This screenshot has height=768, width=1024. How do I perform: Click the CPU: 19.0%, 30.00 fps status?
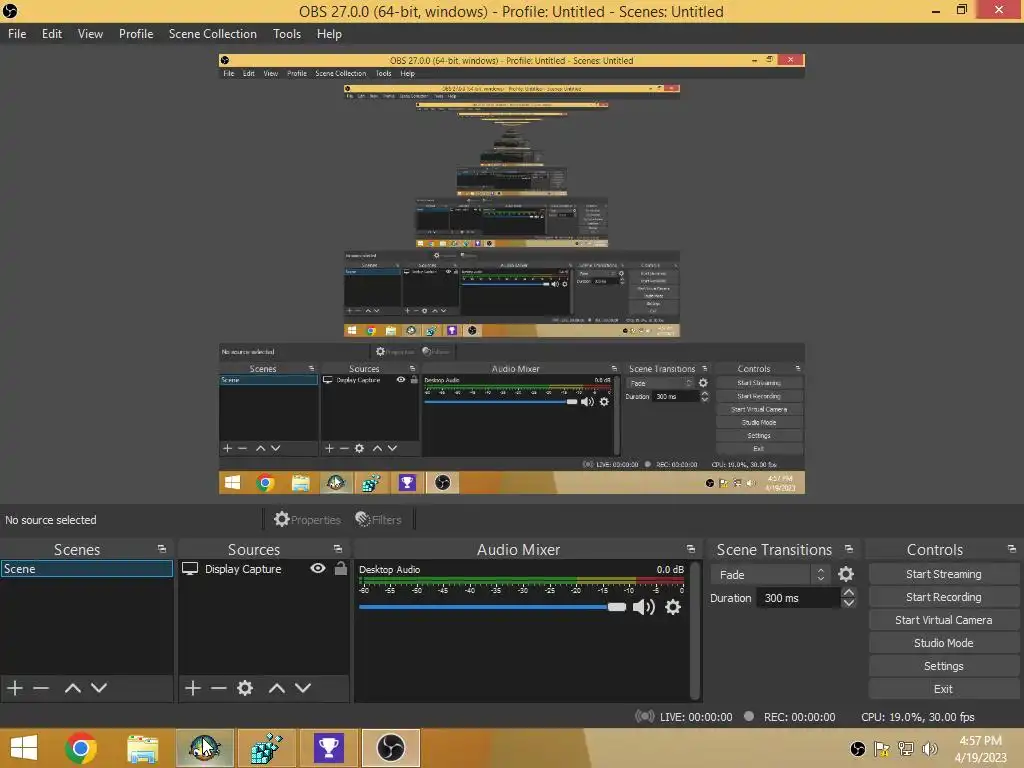coord(918,717)
